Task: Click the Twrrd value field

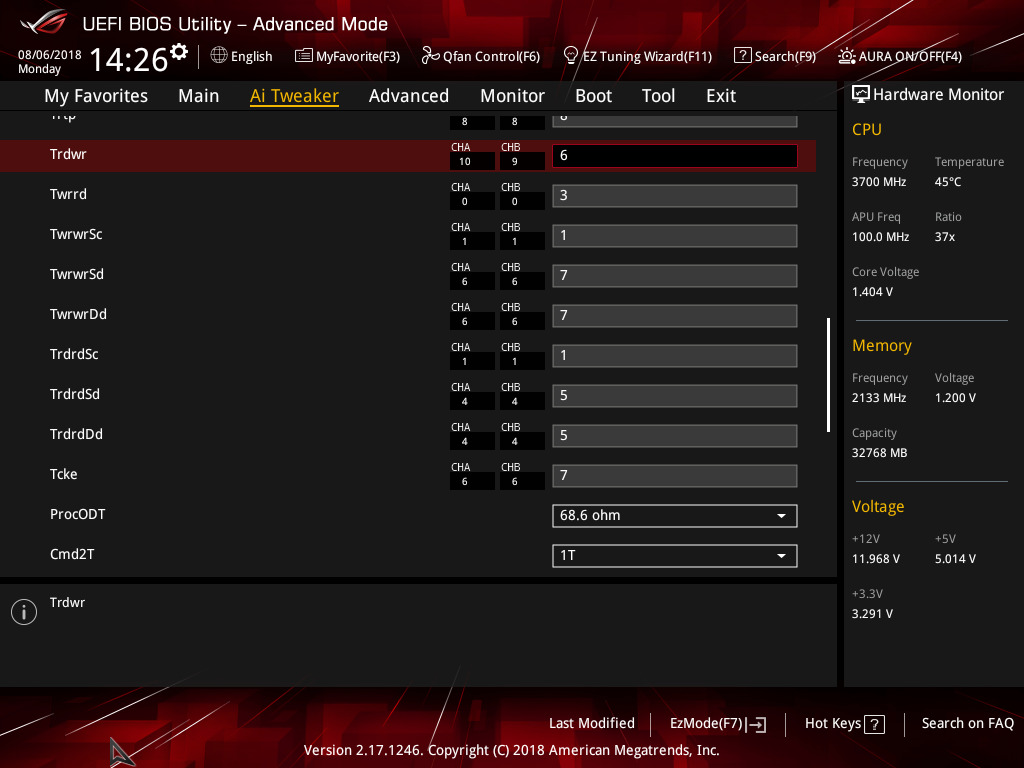Action: coord(675,196)
